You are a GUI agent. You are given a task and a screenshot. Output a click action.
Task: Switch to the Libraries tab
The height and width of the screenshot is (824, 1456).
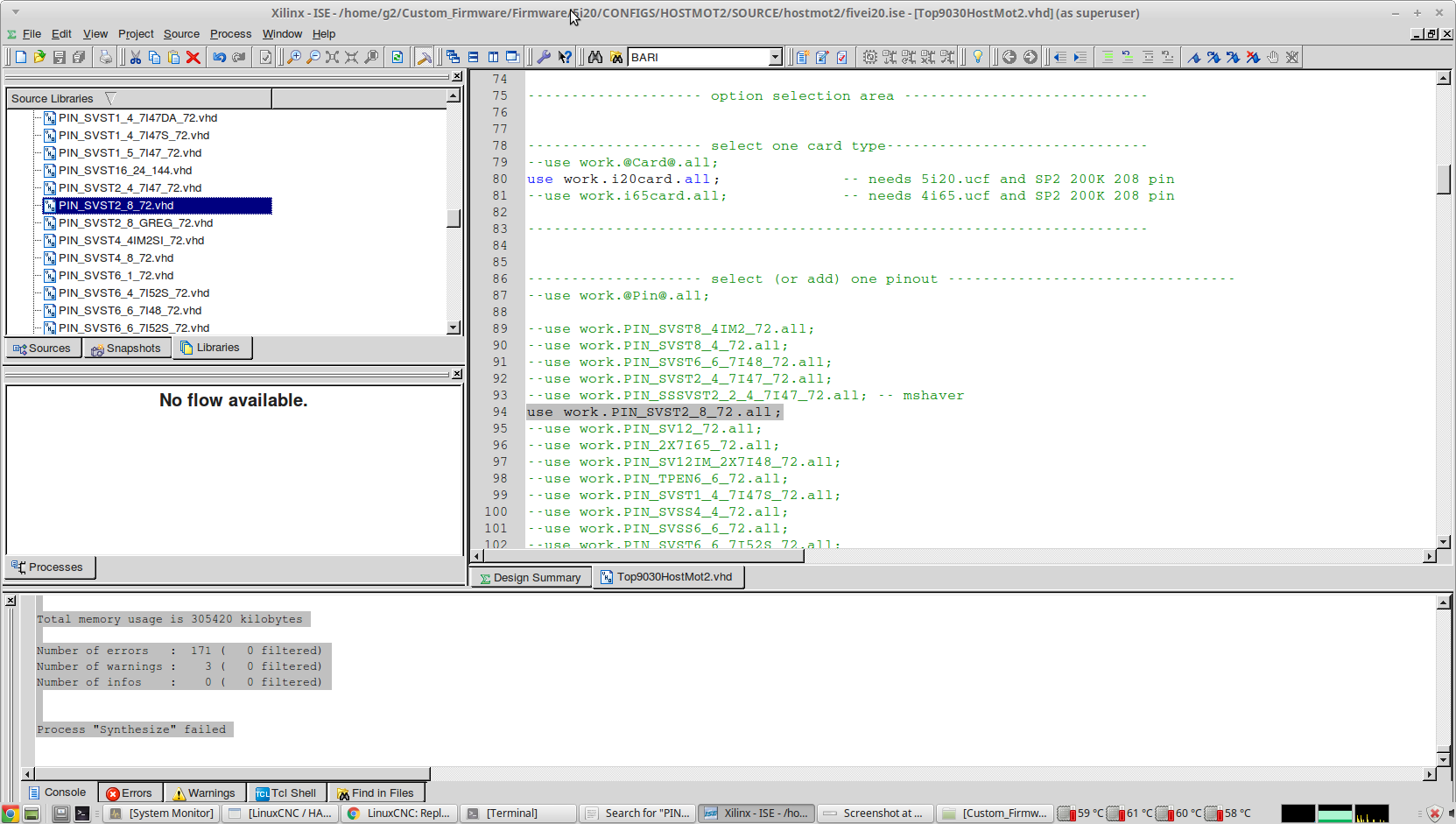click(x=211, y=348)
